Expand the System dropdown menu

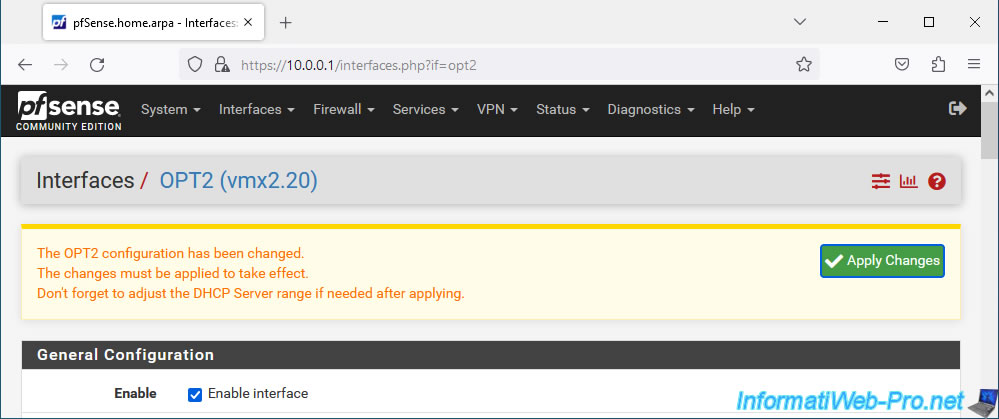[171, 110]
